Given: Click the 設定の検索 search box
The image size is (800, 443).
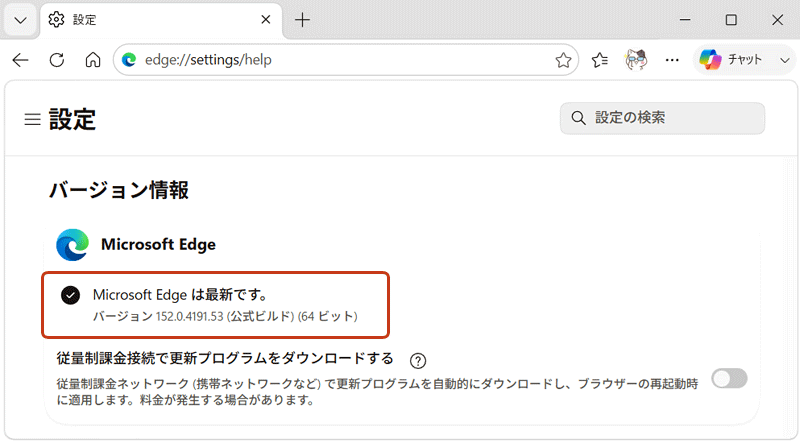Looking at the screenshot, I should pyautogui.click(x=662, y=118).
